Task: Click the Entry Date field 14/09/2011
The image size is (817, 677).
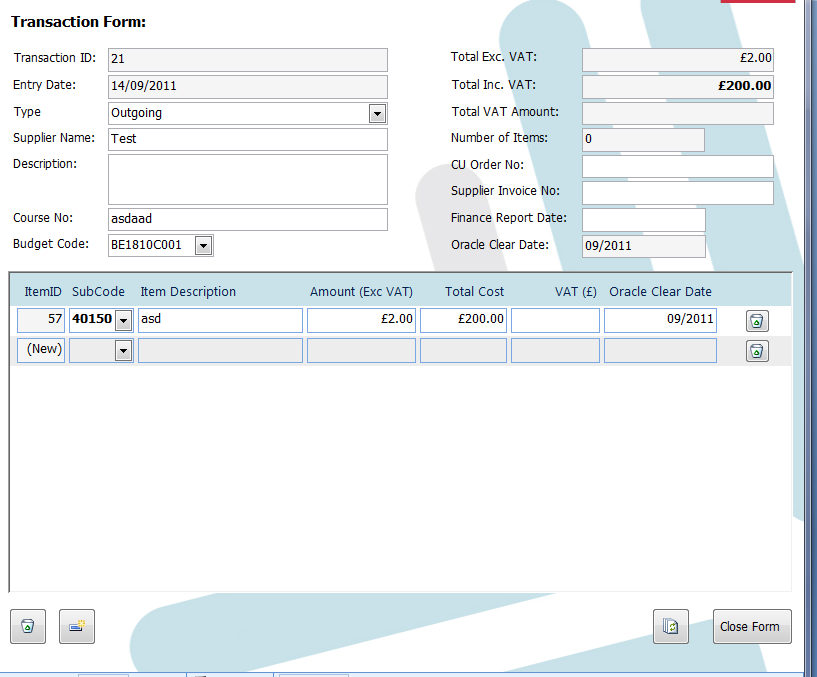Action: coord(248,87)
